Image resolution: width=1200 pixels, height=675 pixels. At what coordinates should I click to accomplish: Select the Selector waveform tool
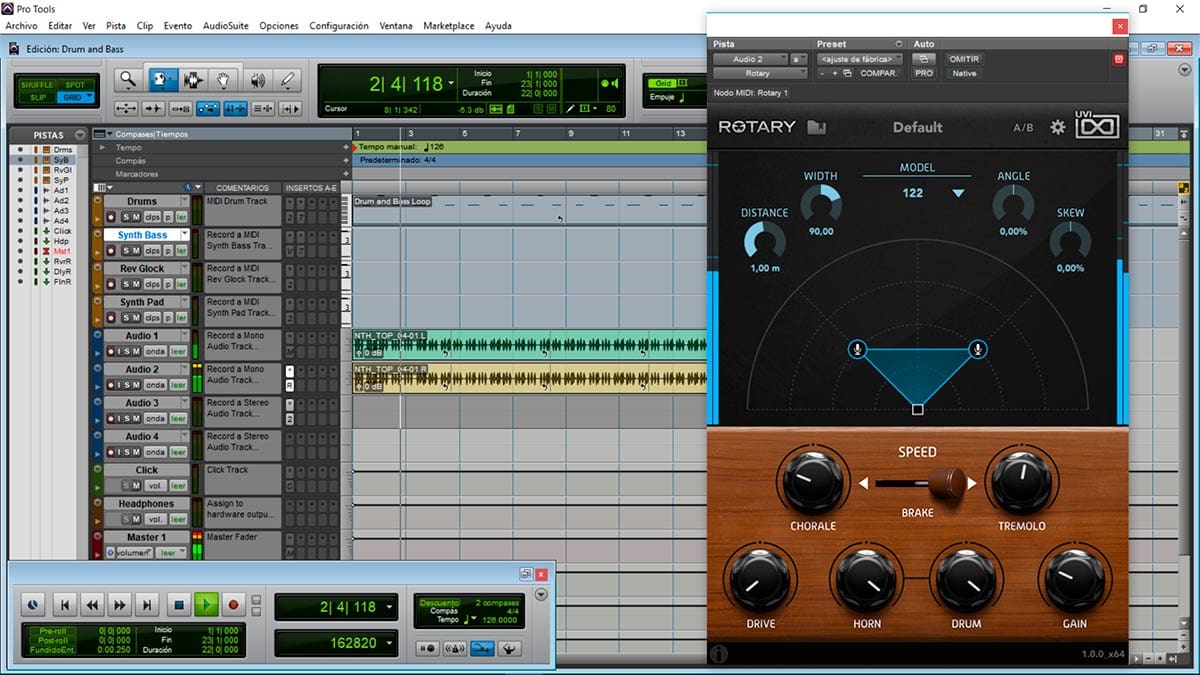[x=192, y=80]
